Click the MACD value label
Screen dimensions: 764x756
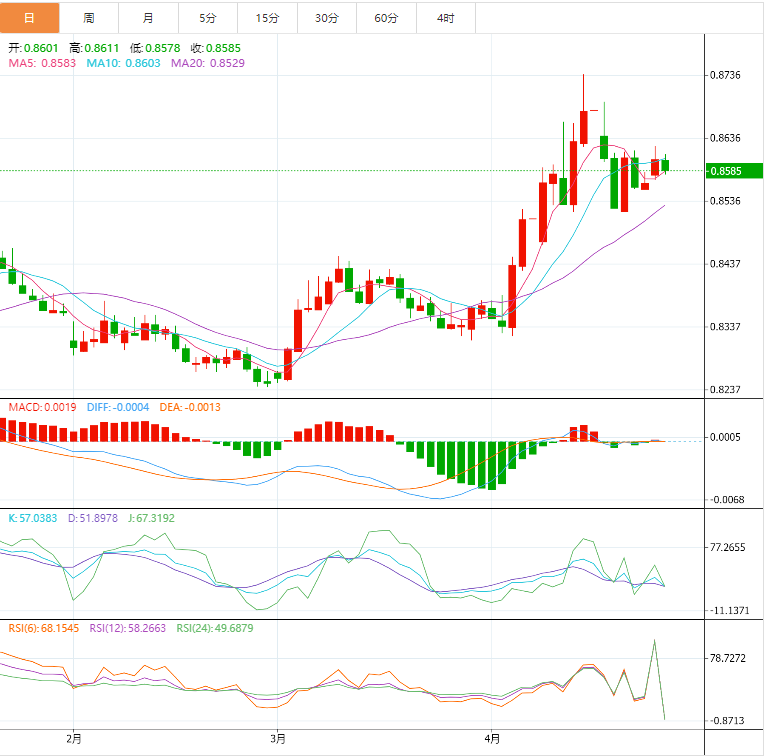tap(41, 407)
